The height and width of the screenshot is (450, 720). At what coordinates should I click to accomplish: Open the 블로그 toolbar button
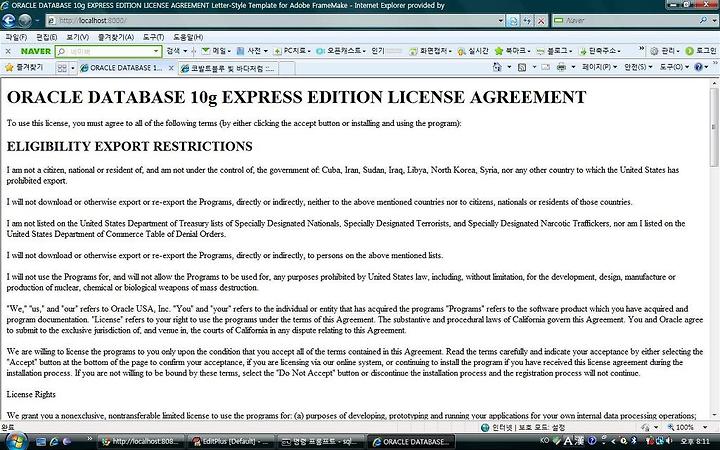pos(554,51)
